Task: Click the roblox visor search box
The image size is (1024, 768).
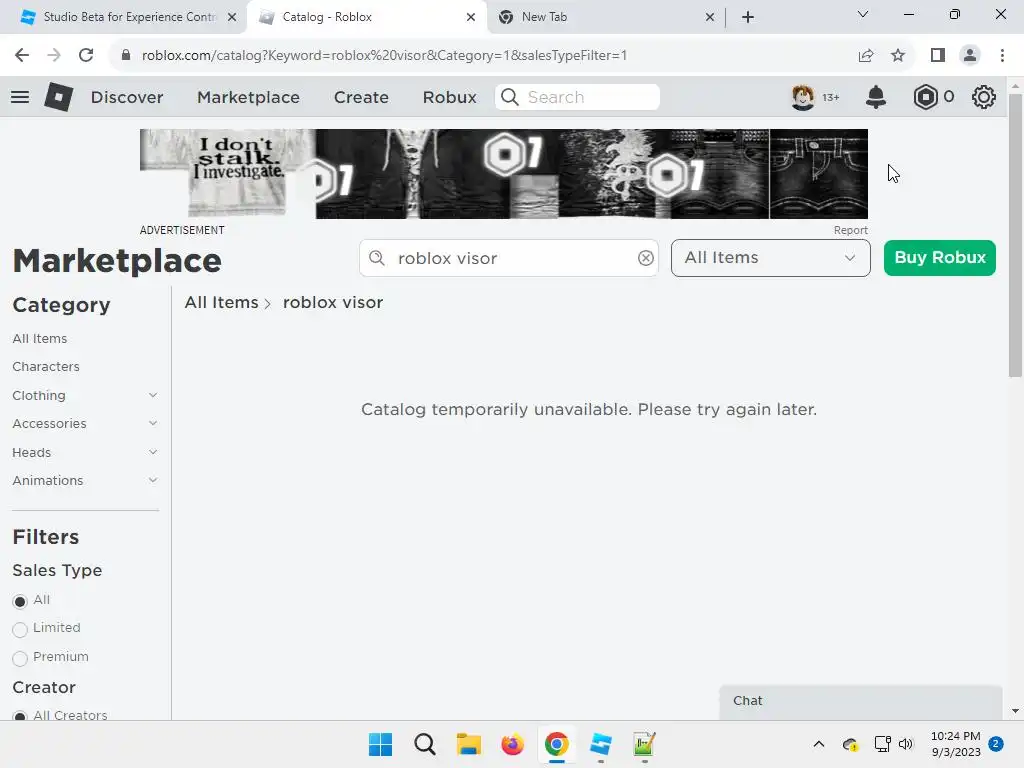Action: pos(509,258)
